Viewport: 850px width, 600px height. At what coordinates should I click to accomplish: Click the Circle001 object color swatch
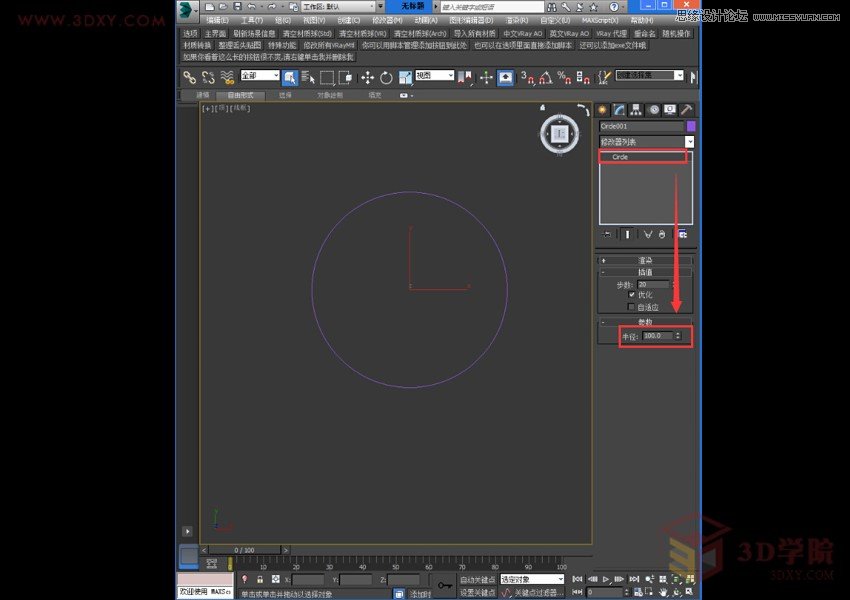point(691,125)
